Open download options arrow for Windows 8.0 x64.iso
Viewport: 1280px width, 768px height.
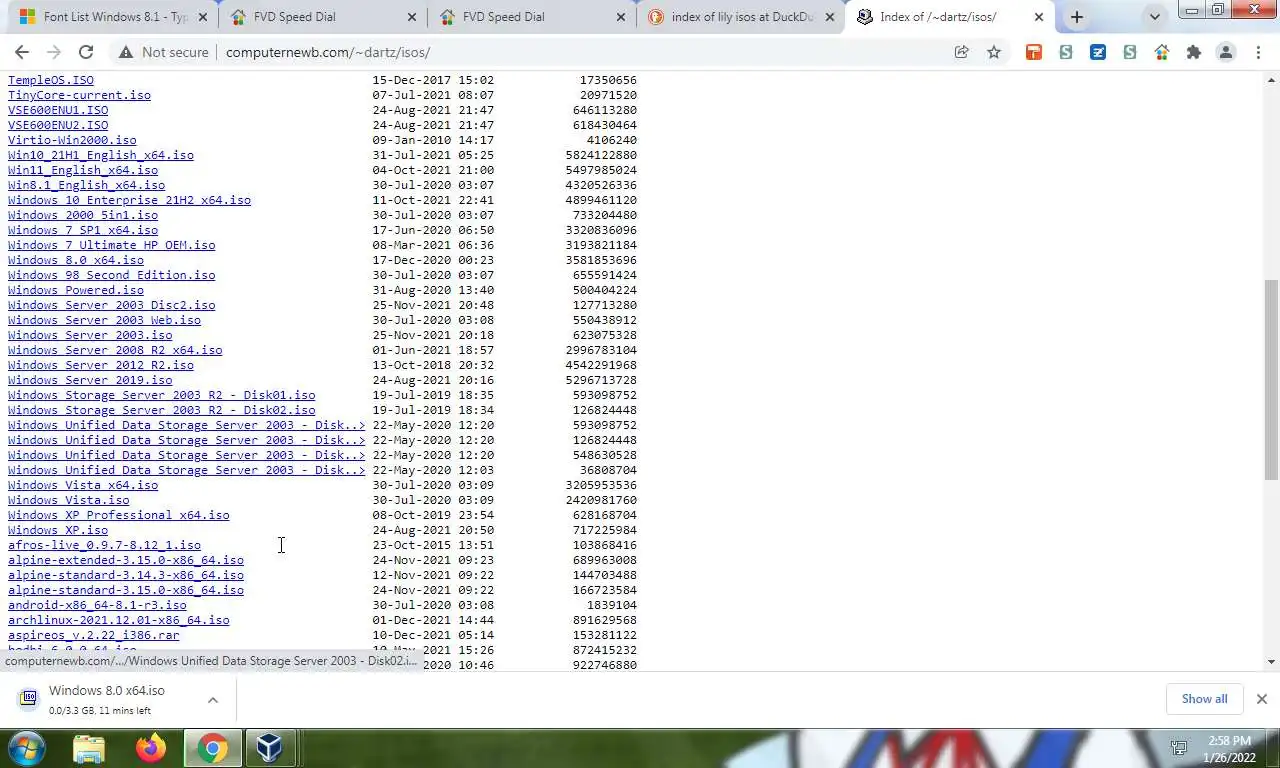213,700
